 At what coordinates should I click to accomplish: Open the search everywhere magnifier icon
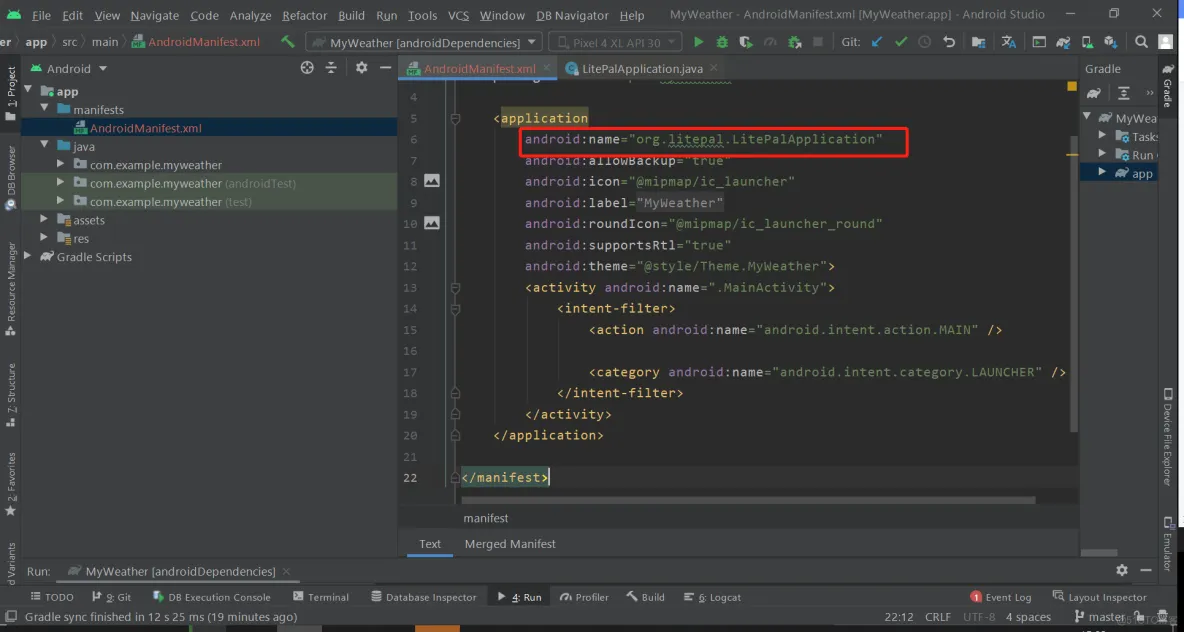1142,42
